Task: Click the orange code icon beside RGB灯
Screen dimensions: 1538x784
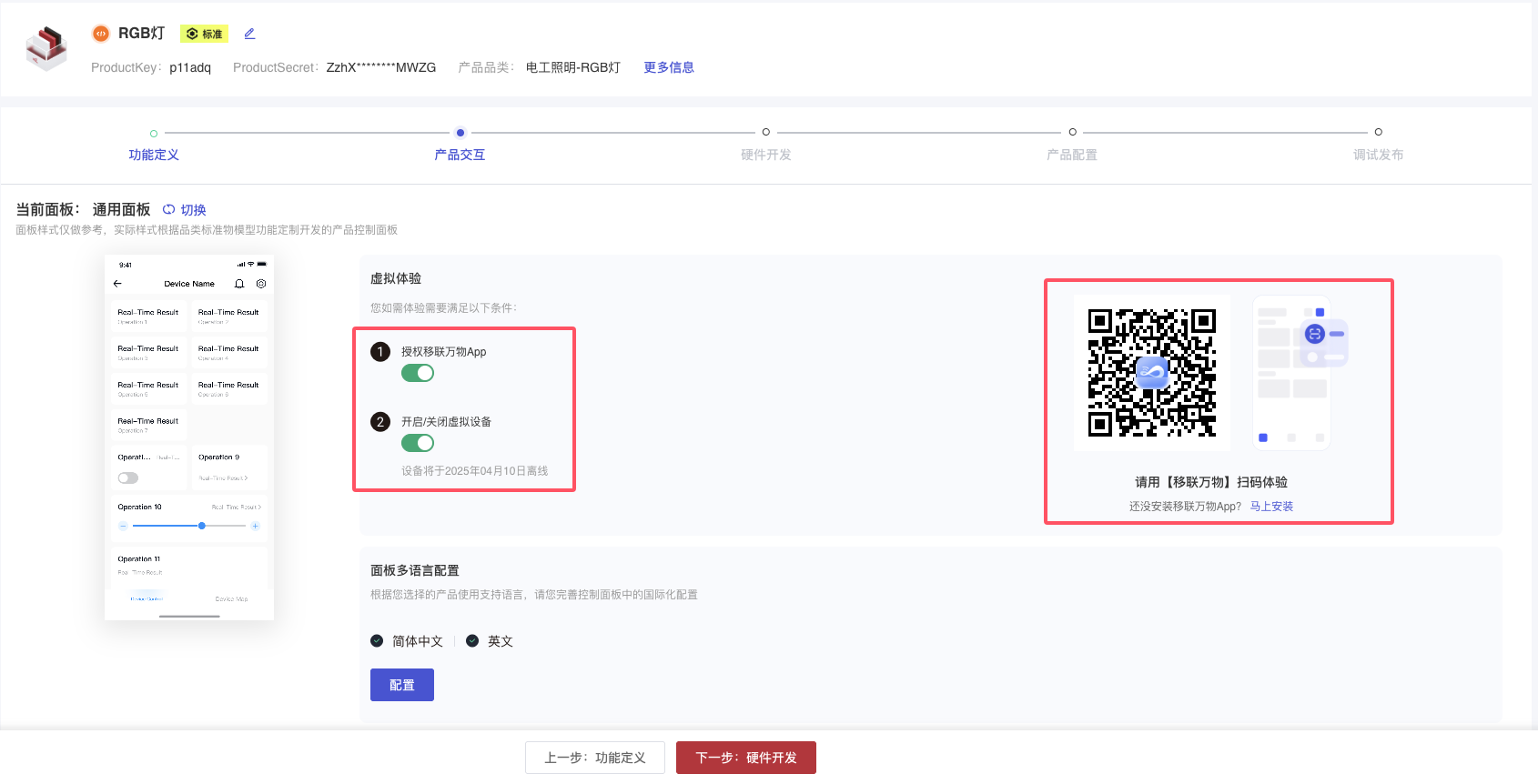Action: 101,34
